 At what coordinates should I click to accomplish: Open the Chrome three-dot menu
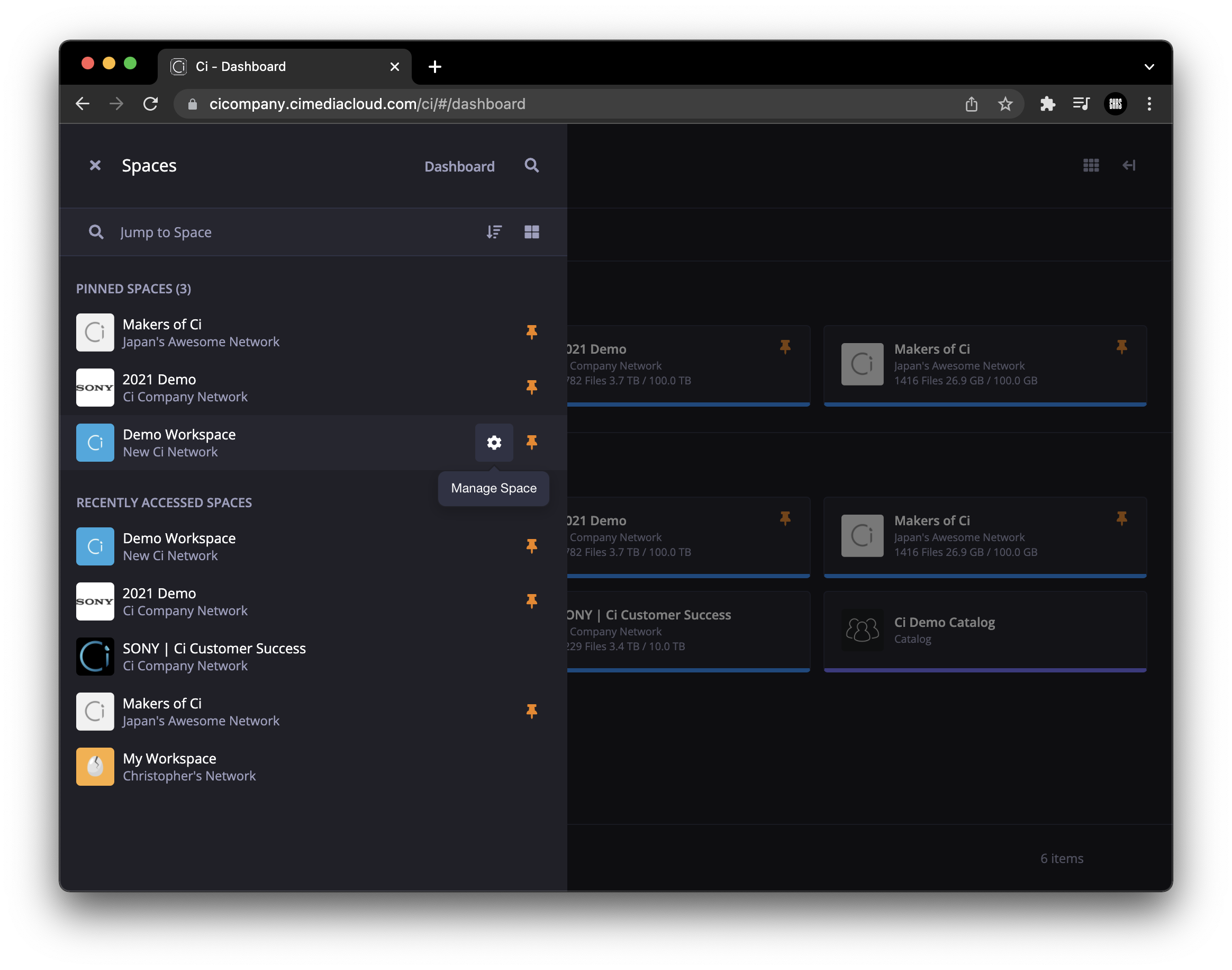click(1149, 103)
